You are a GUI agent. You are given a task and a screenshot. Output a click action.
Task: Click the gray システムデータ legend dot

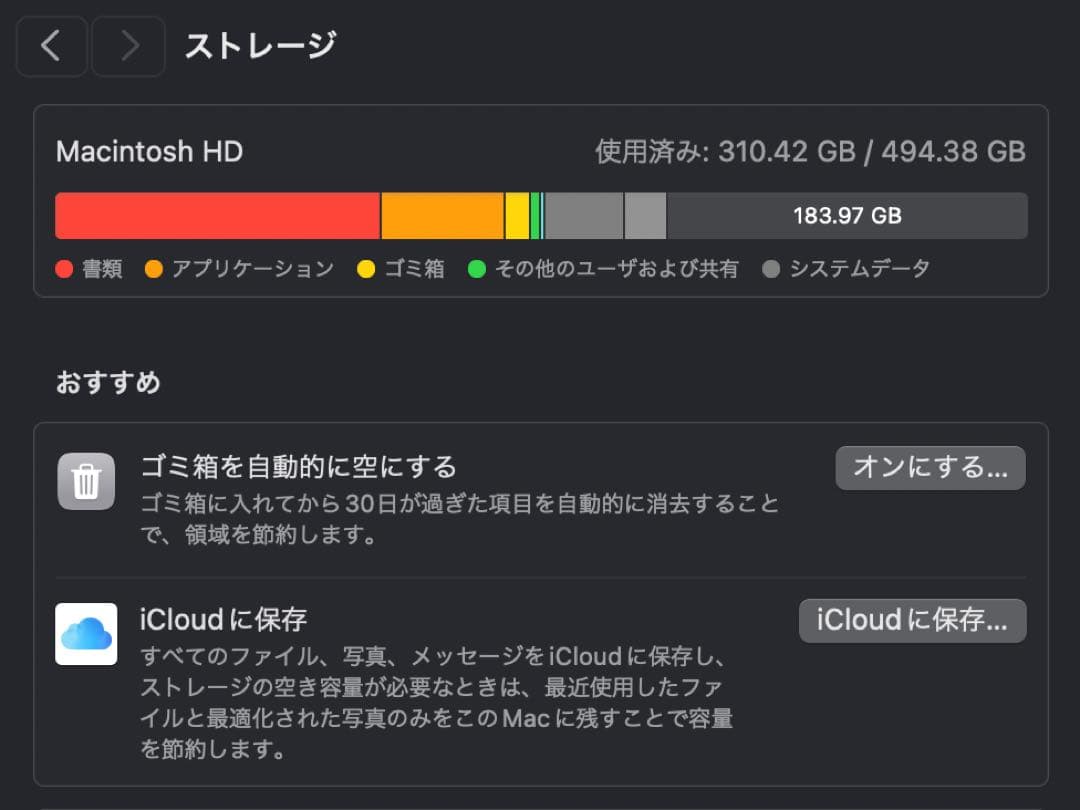pos(770,268)
